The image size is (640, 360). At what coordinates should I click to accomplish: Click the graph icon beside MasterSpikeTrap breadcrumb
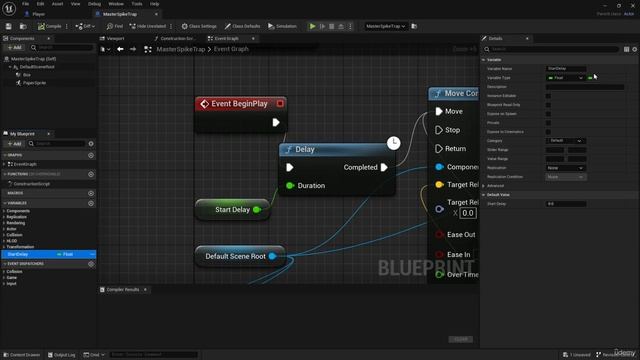point(148,49)
